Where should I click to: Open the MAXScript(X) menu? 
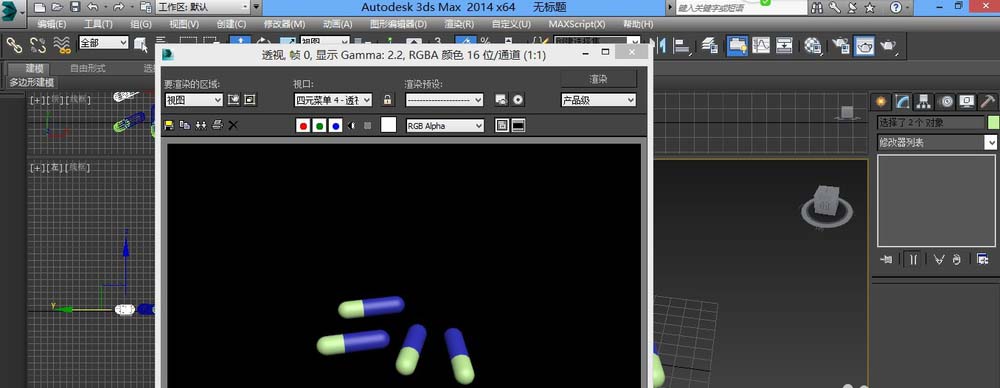pyautogui.click(x=577, y=24)
